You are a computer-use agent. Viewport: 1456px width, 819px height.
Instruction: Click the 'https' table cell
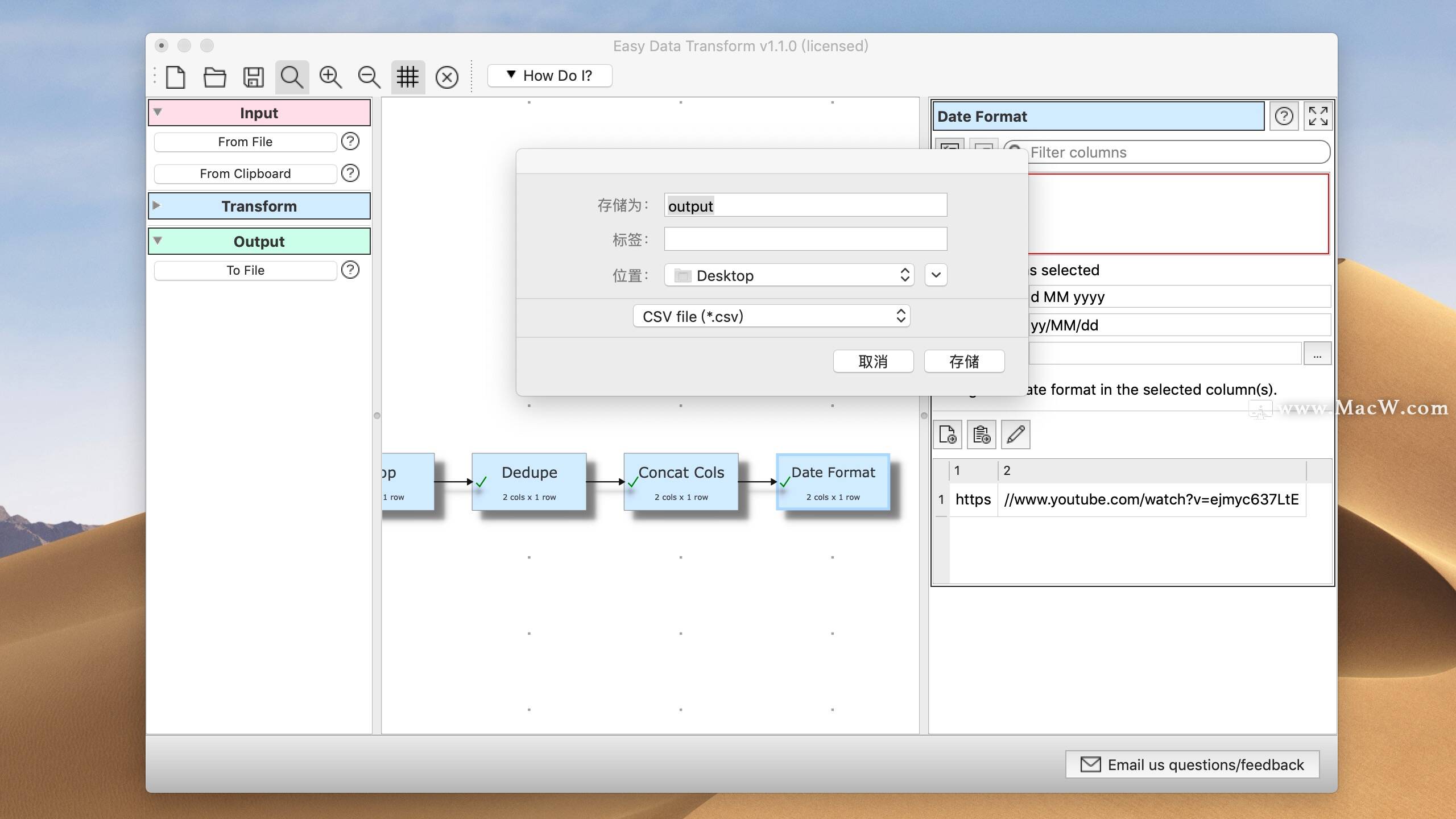(973, 499)
